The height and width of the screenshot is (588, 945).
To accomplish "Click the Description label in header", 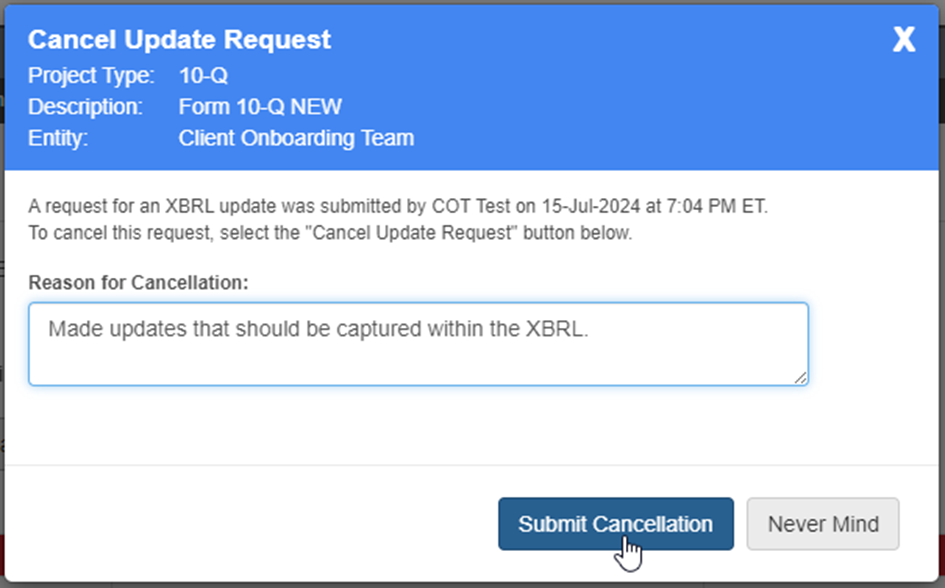I will 85,106.
